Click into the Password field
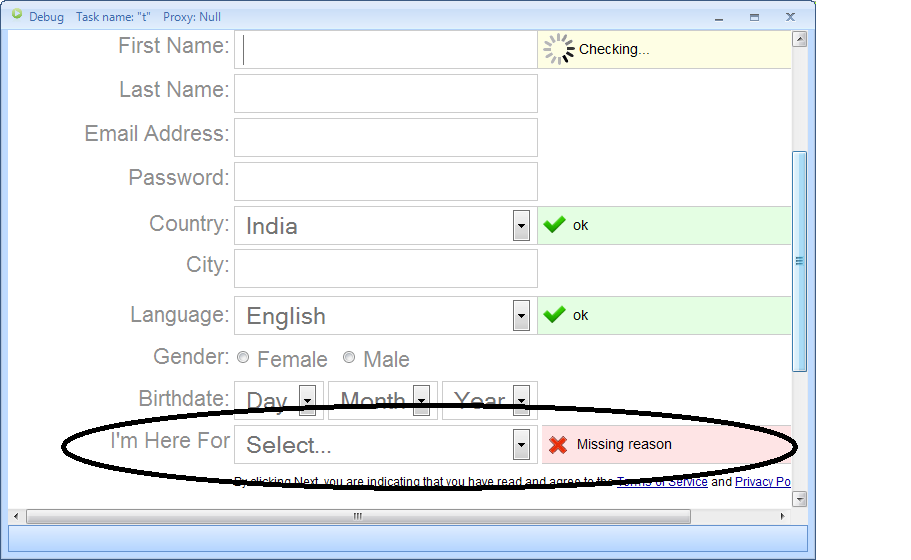The image size is (911, 560). click(x=386, y=181)
